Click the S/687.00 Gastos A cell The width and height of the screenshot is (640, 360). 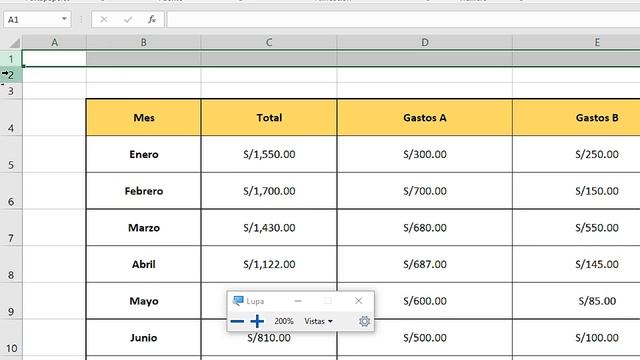pyautogui.click(x=425, y=264)
